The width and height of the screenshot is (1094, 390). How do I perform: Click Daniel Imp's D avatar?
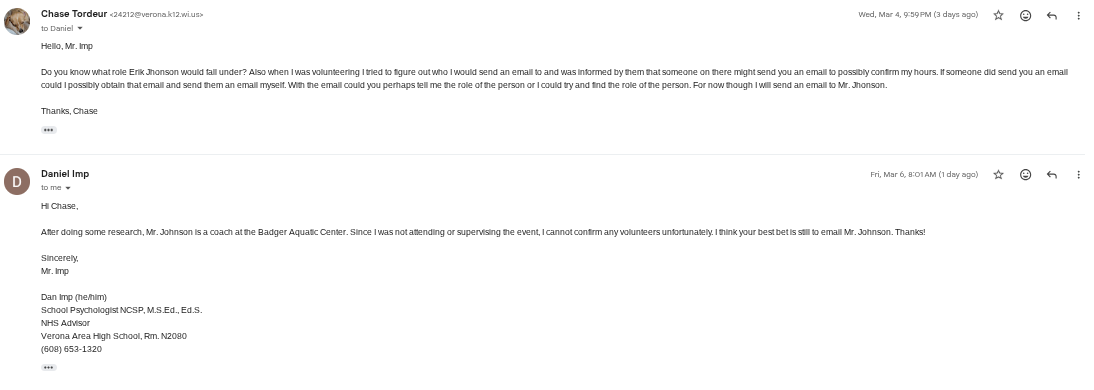pos(17,181)
